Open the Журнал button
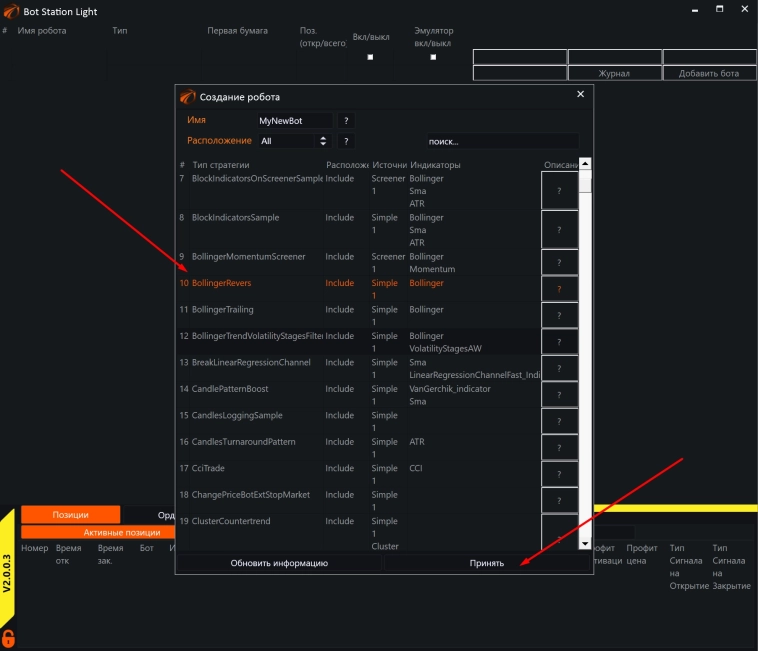Viewport: 758px width, 651px height. pyautogui.click(x=614, y=74)
